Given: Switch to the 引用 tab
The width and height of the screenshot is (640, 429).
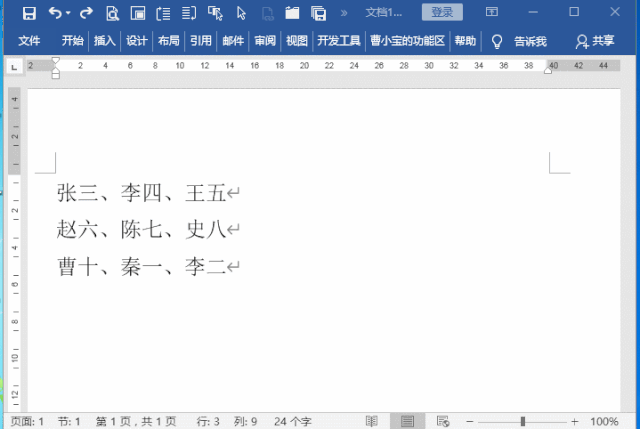Looking at the screenshot, I should pos(201,41).
